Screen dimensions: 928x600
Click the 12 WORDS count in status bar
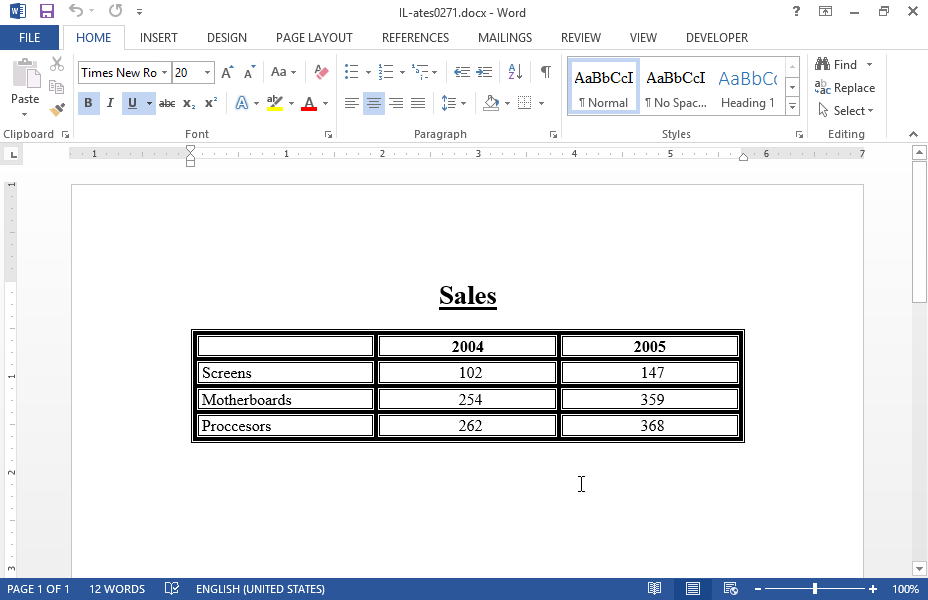click(x=117, y=589)
